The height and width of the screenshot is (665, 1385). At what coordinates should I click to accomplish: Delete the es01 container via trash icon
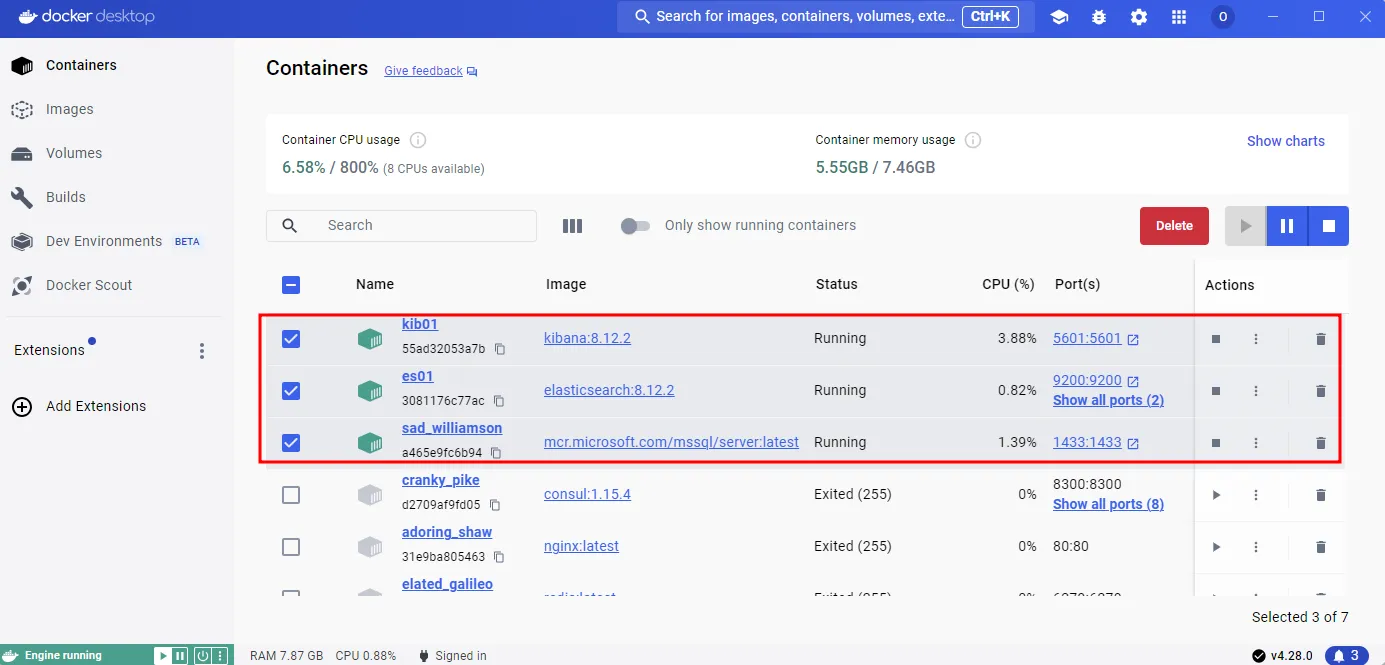coord(1321,391)
